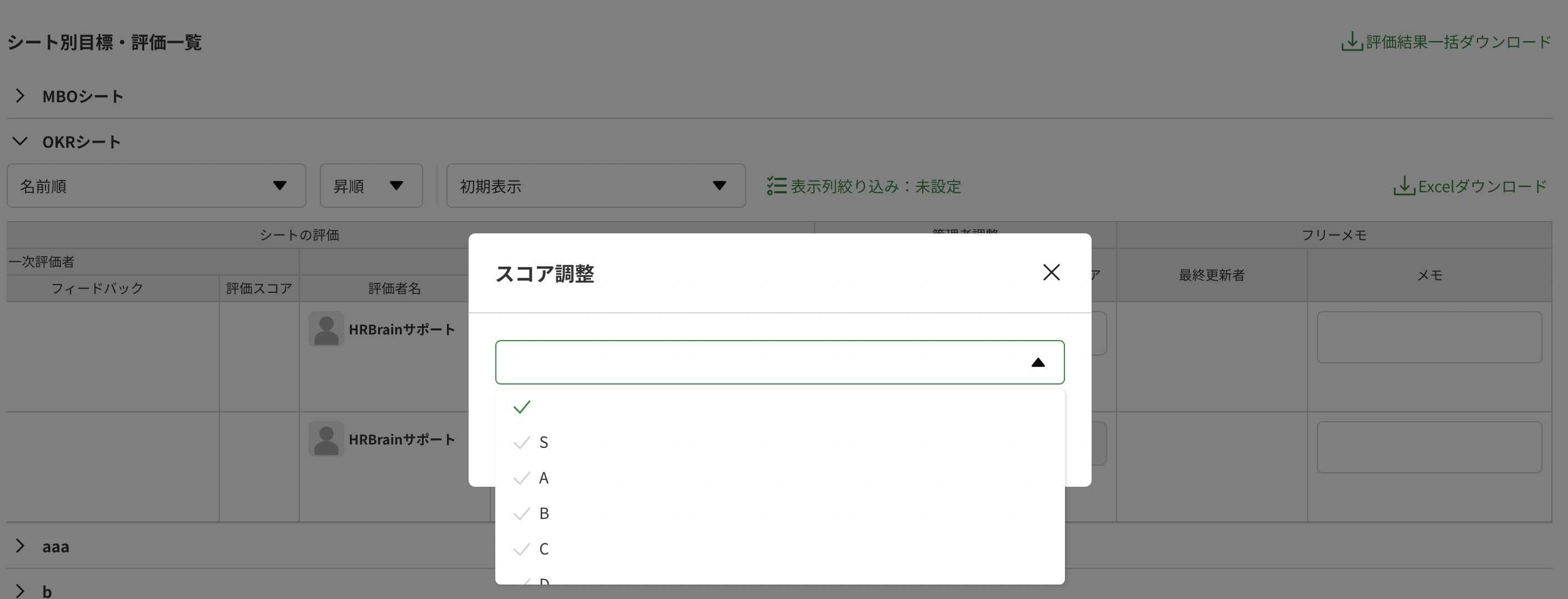
Task: Click the top メモ text input field
Action: [x=1429, y=336]
